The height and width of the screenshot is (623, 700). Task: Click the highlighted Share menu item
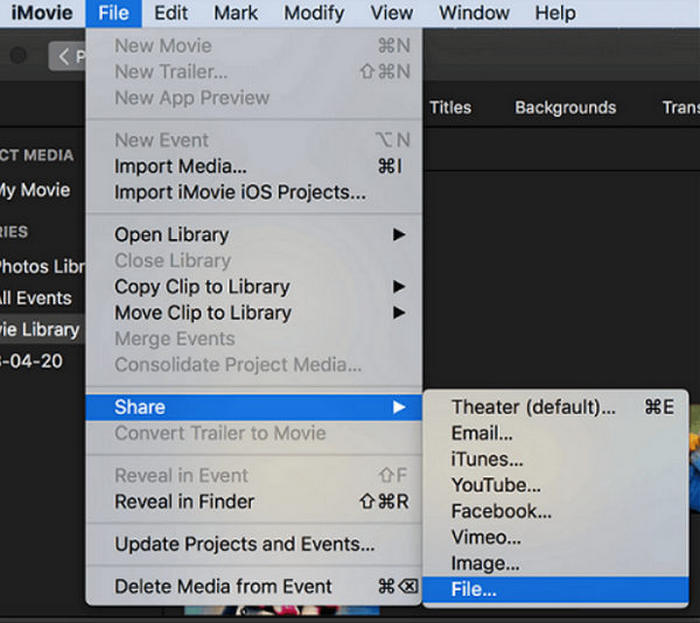[254, 407]
